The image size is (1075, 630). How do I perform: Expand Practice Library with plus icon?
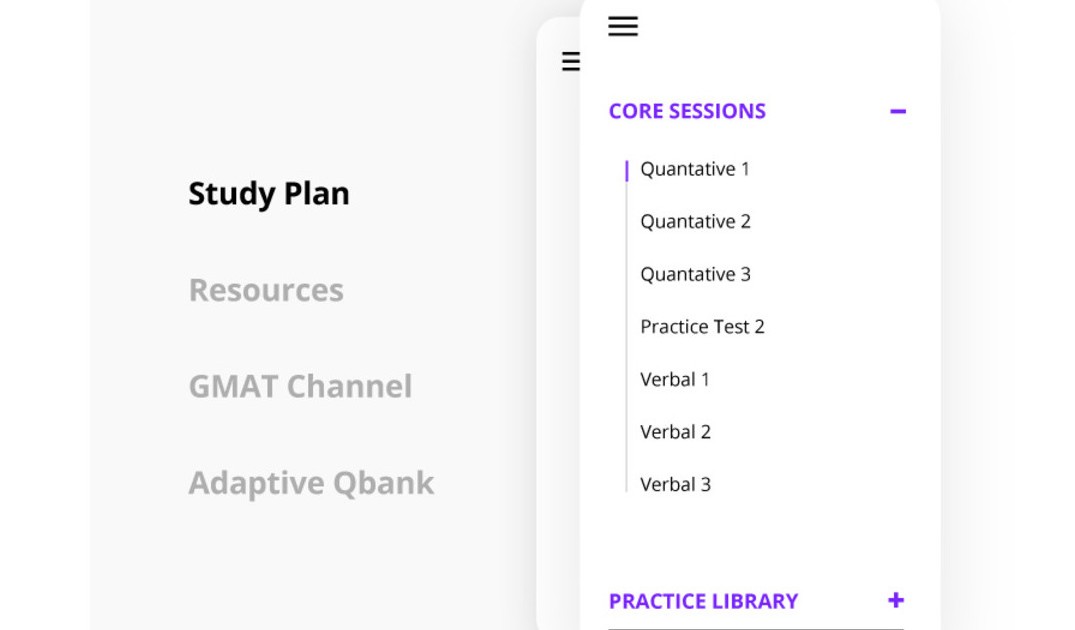(x=896, y=600)
